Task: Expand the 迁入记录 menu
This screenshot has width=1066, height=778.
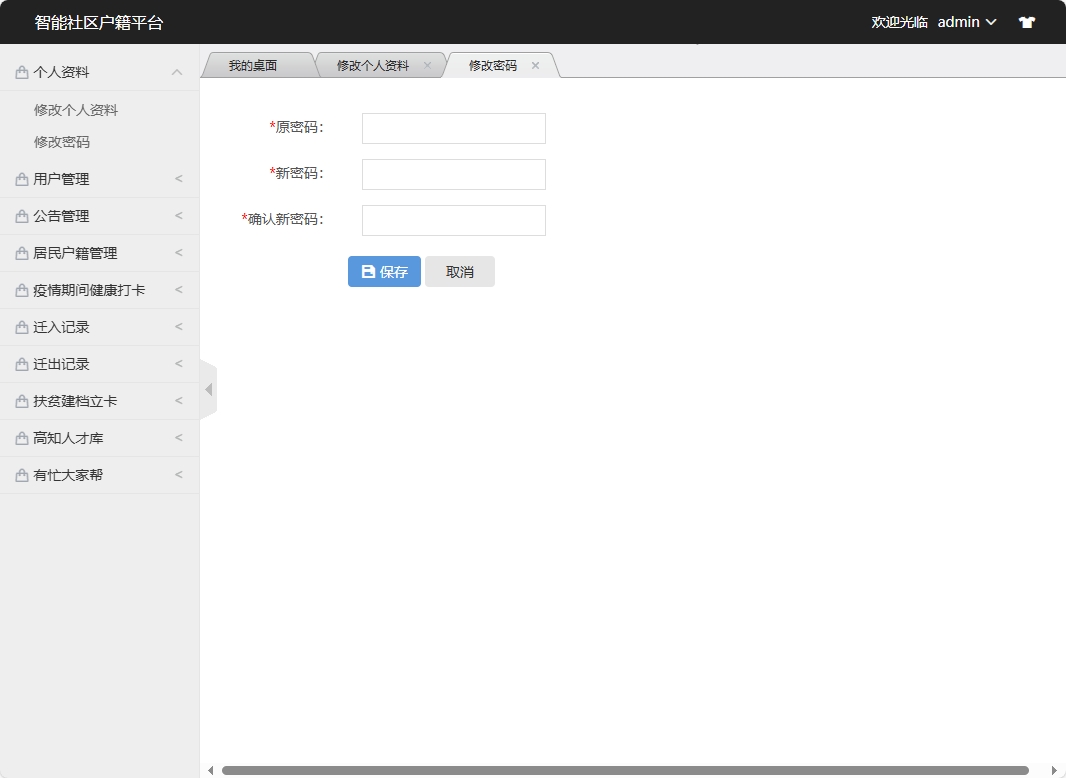Action: pos(179,326)
